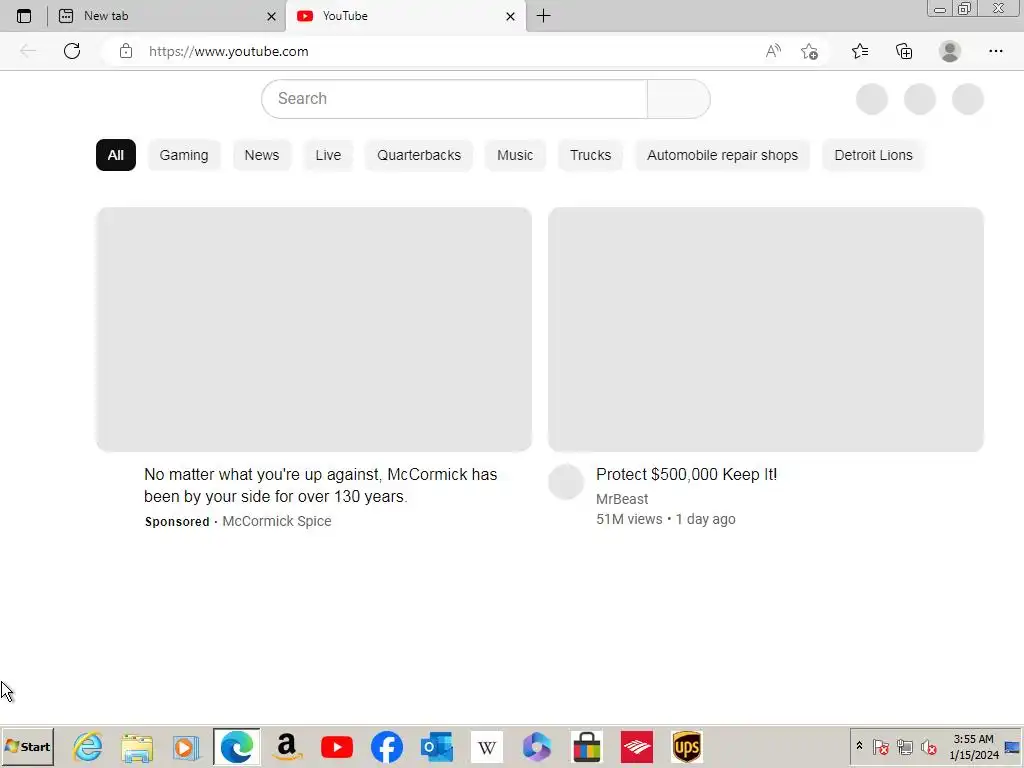This screenshot has width=1024, height=768.
Task: Click the middle round header icon placeholder
Action: [920, 99]
